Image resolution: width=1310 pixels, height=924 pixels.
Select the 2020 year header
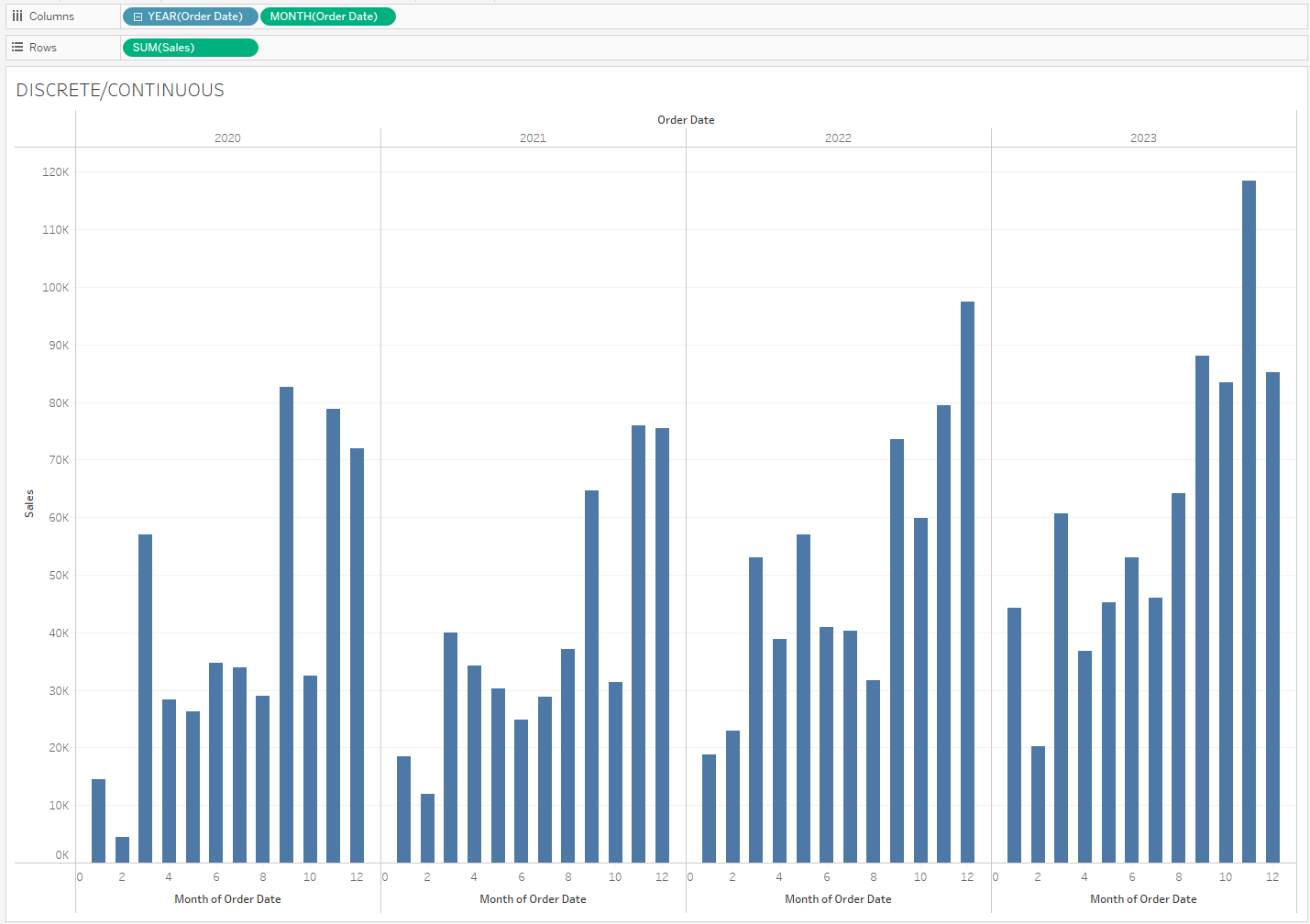(x=227, y=138)
